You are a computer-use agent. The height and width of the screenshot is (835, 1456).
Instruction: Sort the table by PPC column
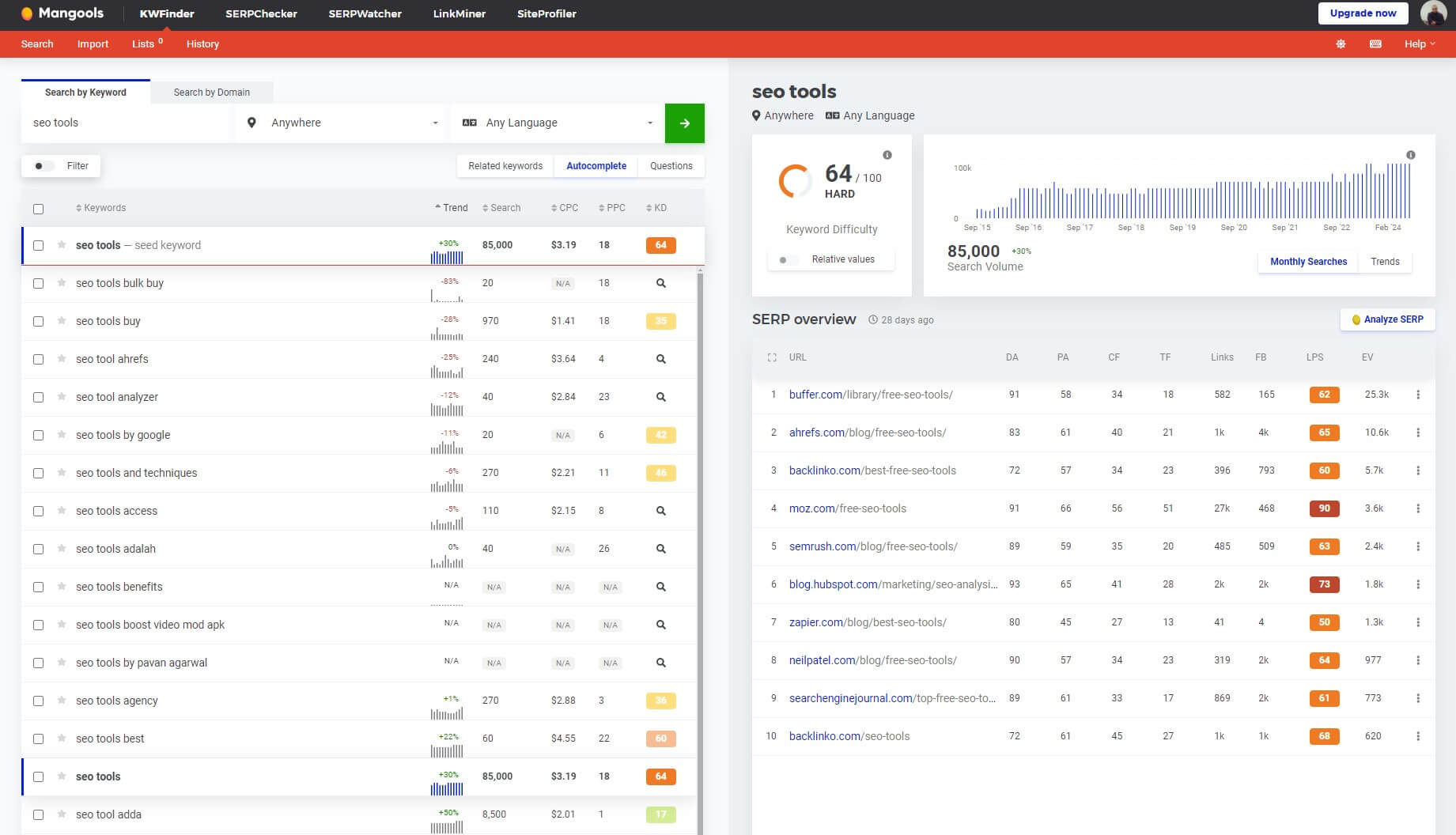(612, 208)
